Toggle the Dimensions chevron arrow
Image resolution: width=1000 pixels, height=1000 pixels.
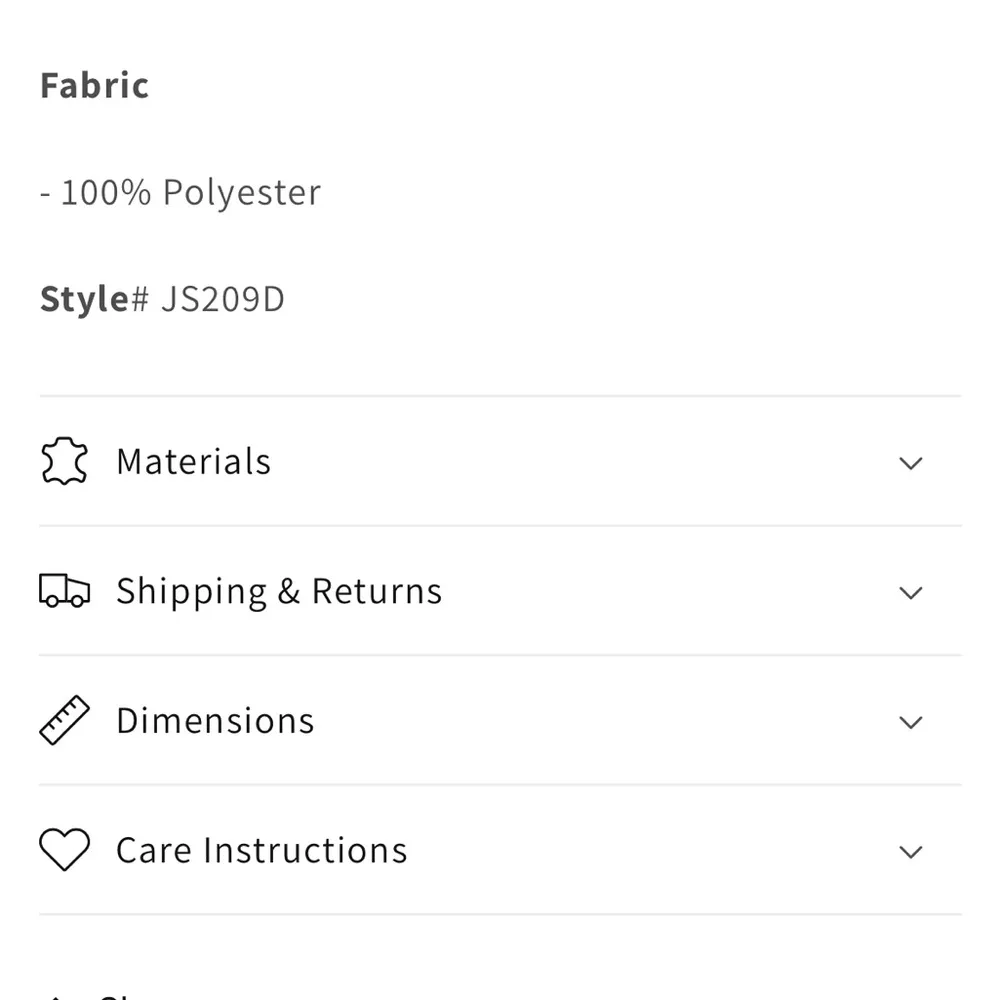[910, 722]
